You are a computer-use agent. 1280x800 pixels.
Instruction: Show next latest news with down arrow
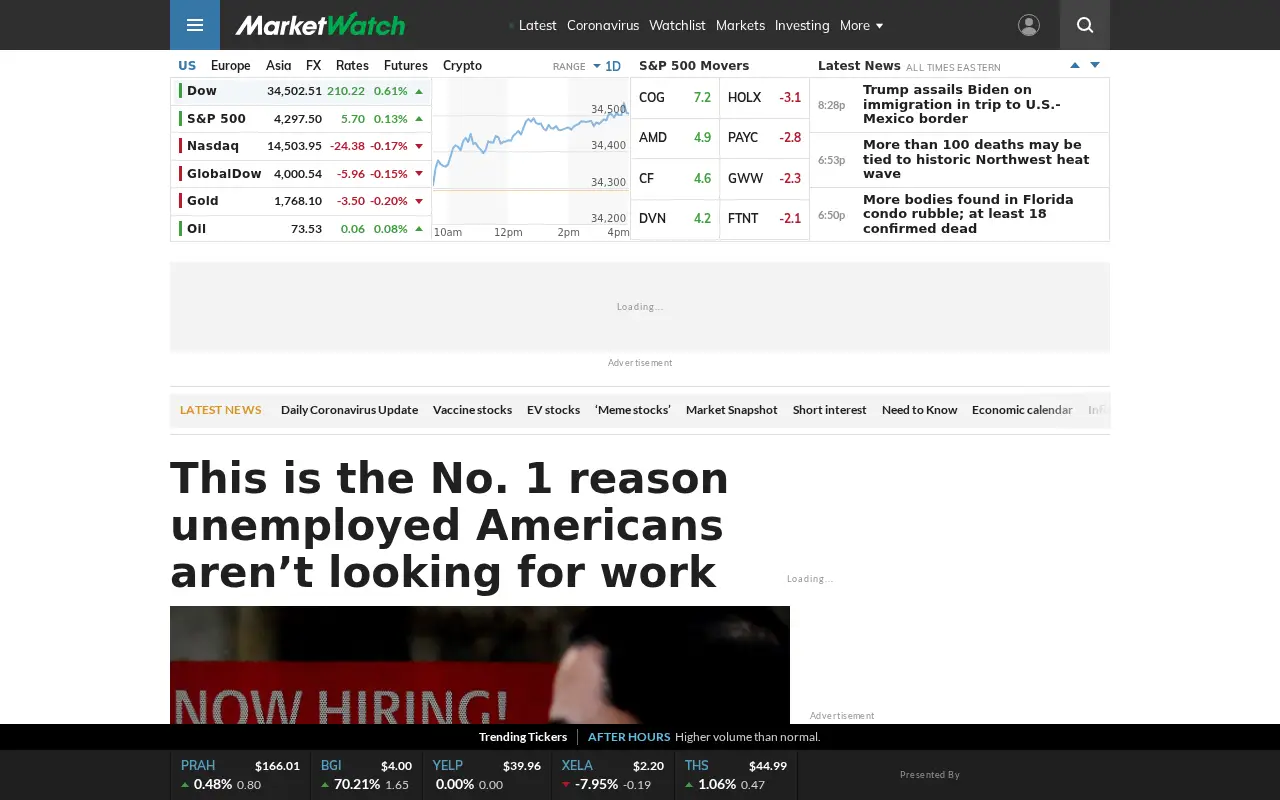pyautogui.click(x=1095, y=65)
